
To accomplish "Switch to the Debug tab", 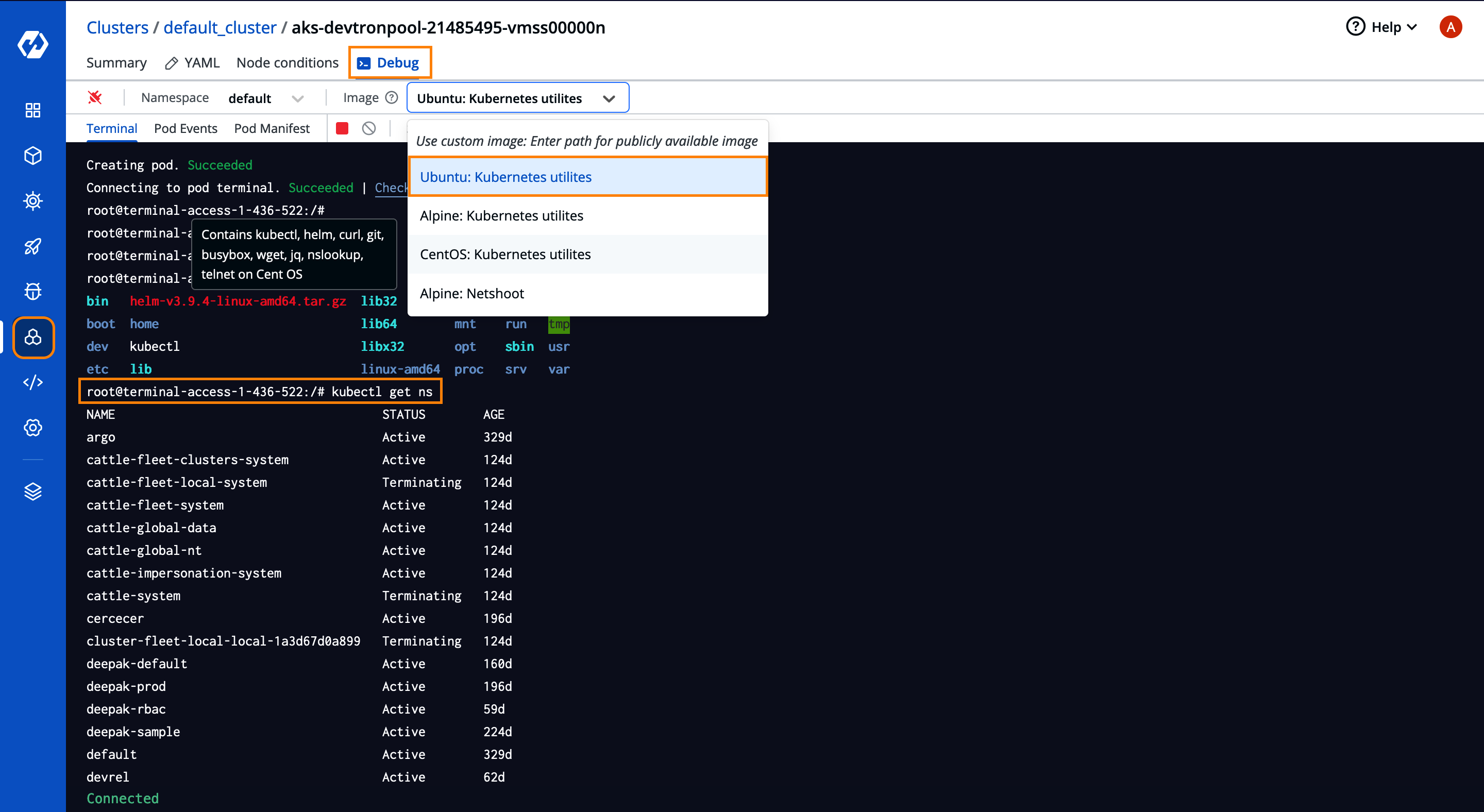I will tap(390, 63).
